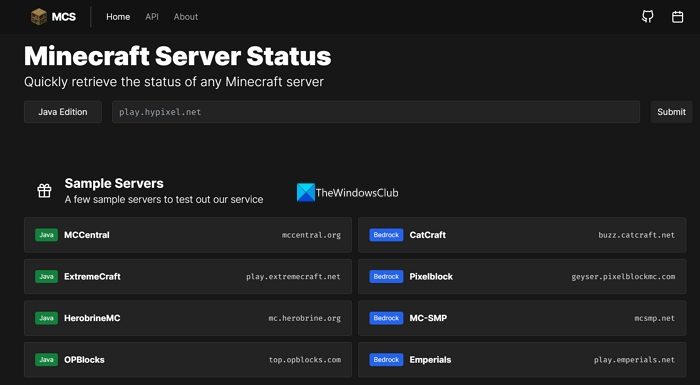The image size is (700, 385).
Task: Click the Java badge on OPBlocks
Action: tap(46, 360)
